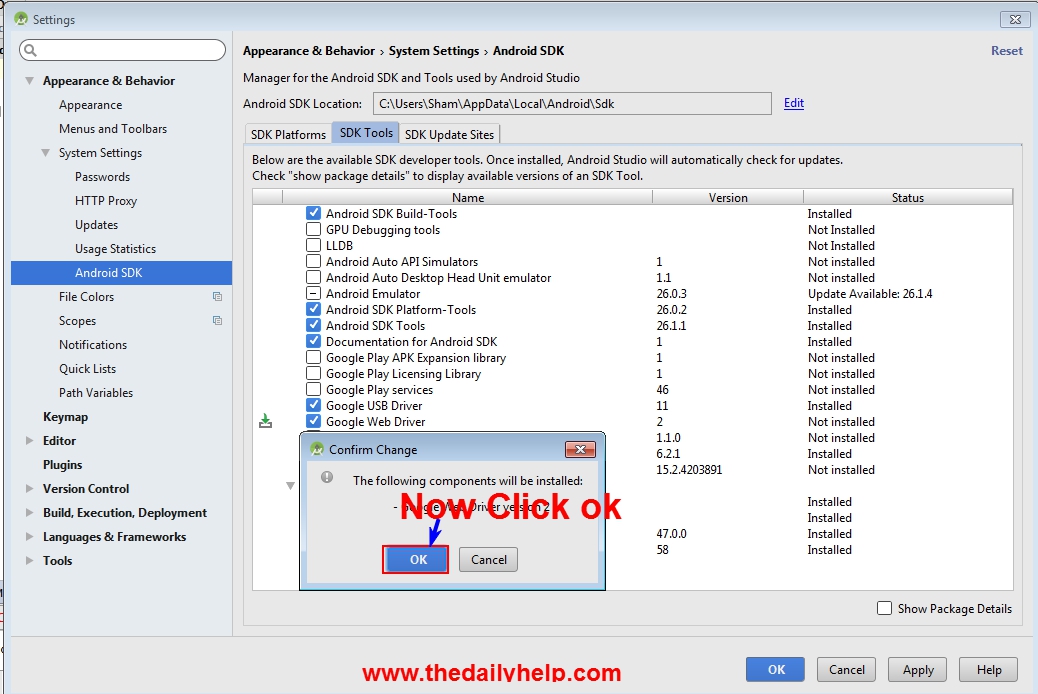This screenshot has height=694, width=1038.
Task: Click the Scopes project-scope icon
Action: click(x=217, y=321)
